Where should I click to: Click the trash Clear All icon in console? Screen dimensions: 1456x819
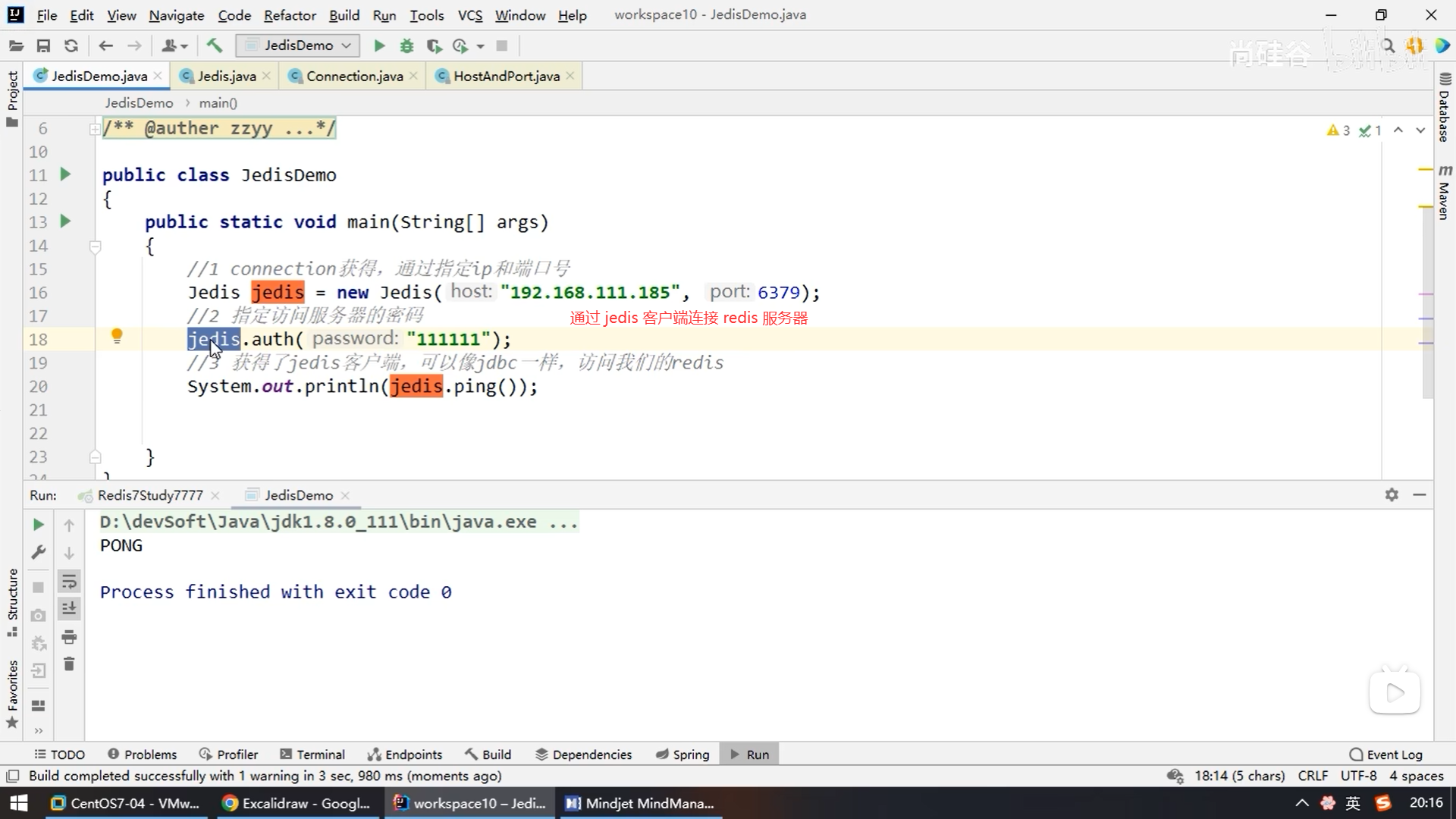(69, 664)
